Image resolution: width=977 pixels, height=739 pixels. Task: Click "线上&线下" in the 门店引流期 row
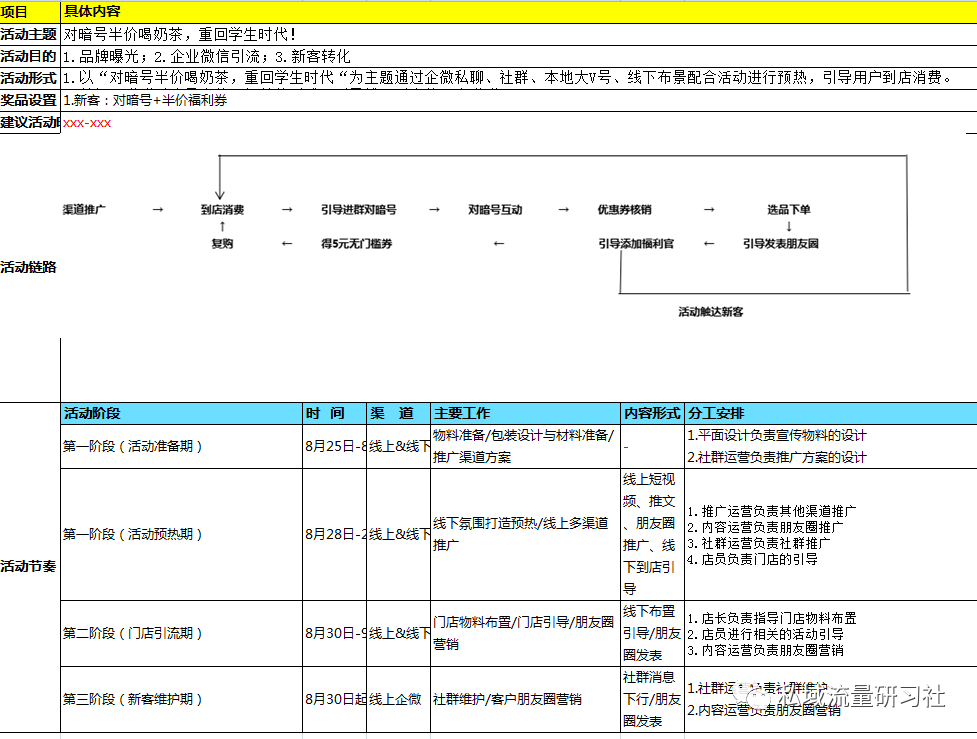pos(398,634)
